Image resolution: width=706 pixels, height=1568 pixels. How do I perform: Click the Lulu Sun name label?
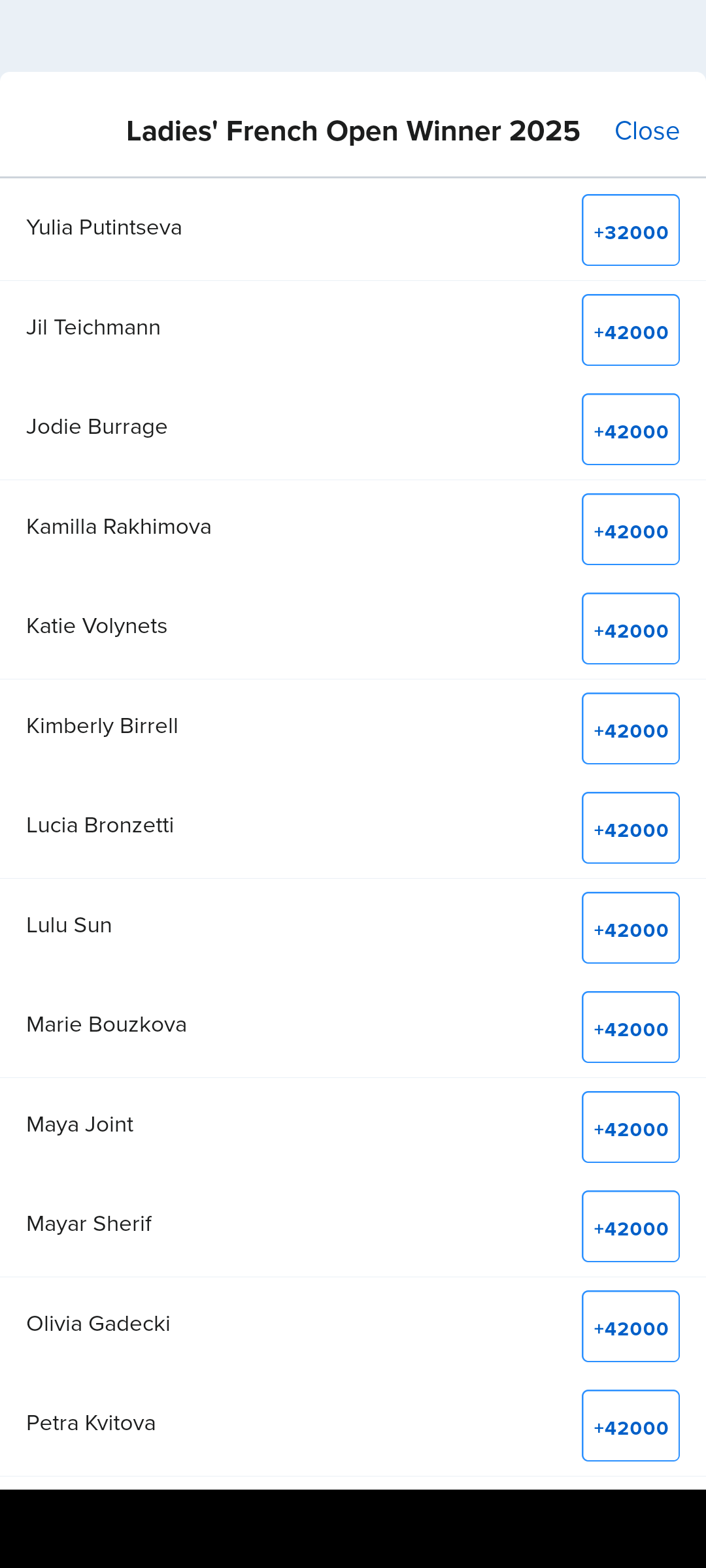[x=69, y=925]
